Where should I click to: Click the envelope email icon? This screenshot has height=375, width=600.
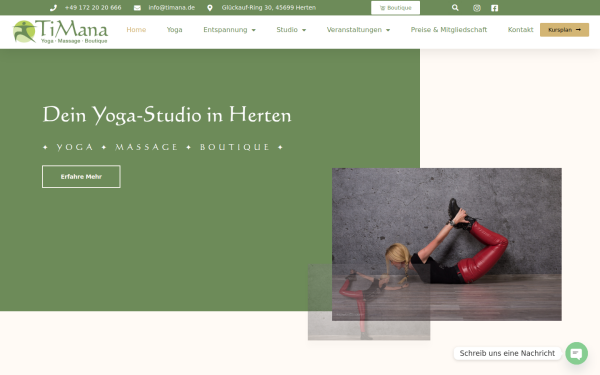tap(137, 8)
